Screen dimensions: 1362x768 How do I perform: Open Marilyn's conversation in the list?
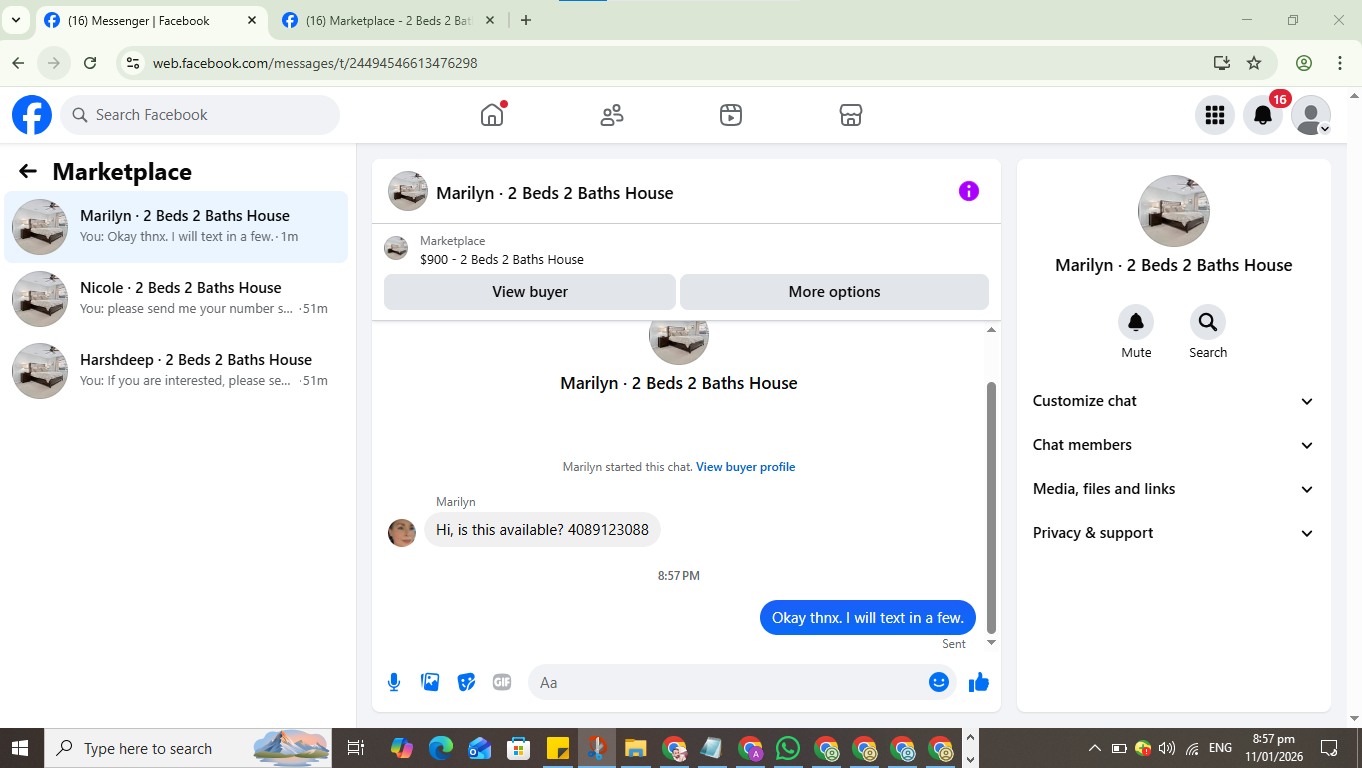pyautogui.click(x=176, y=227)
